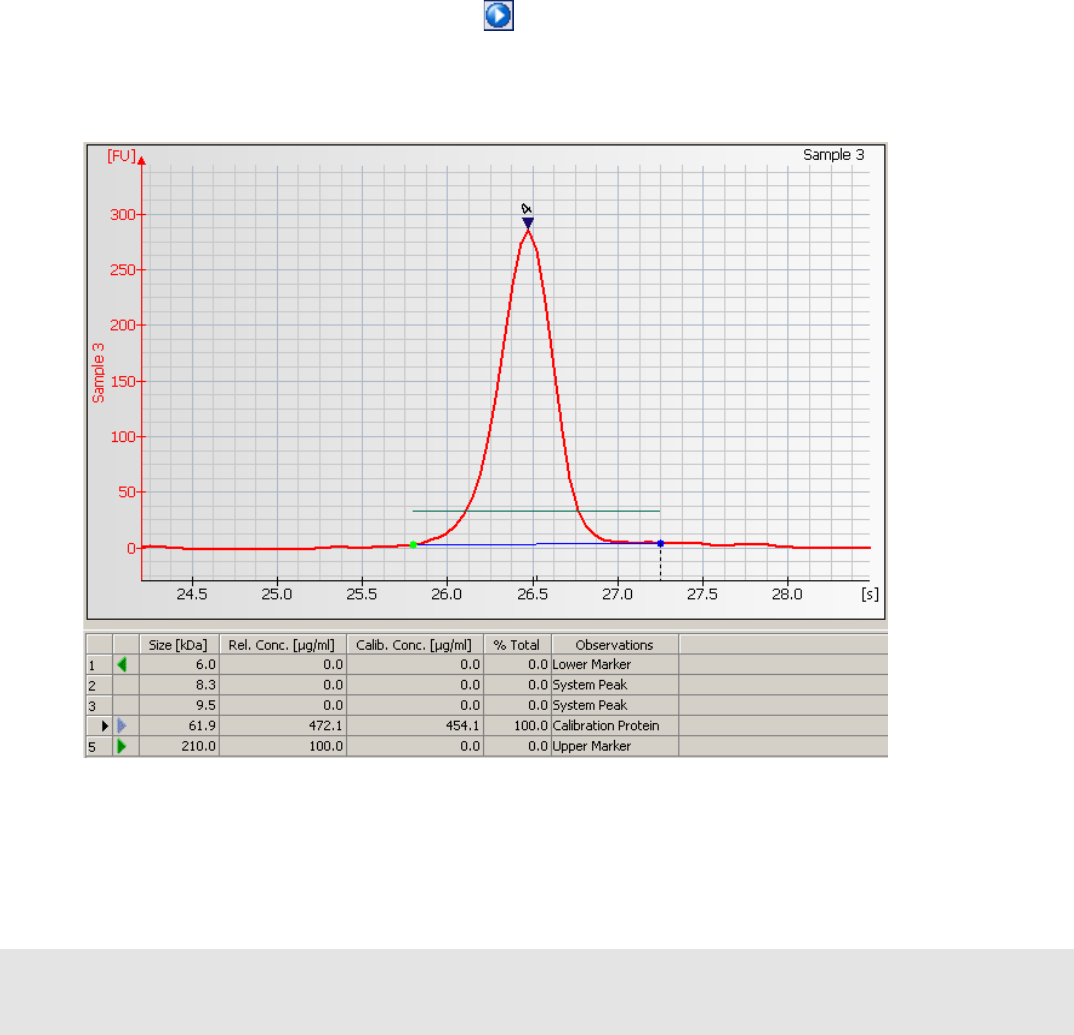Screen dimensions: 1074x1035
Task: Click the Upper Marker observation cell
Action: (614, 746)
